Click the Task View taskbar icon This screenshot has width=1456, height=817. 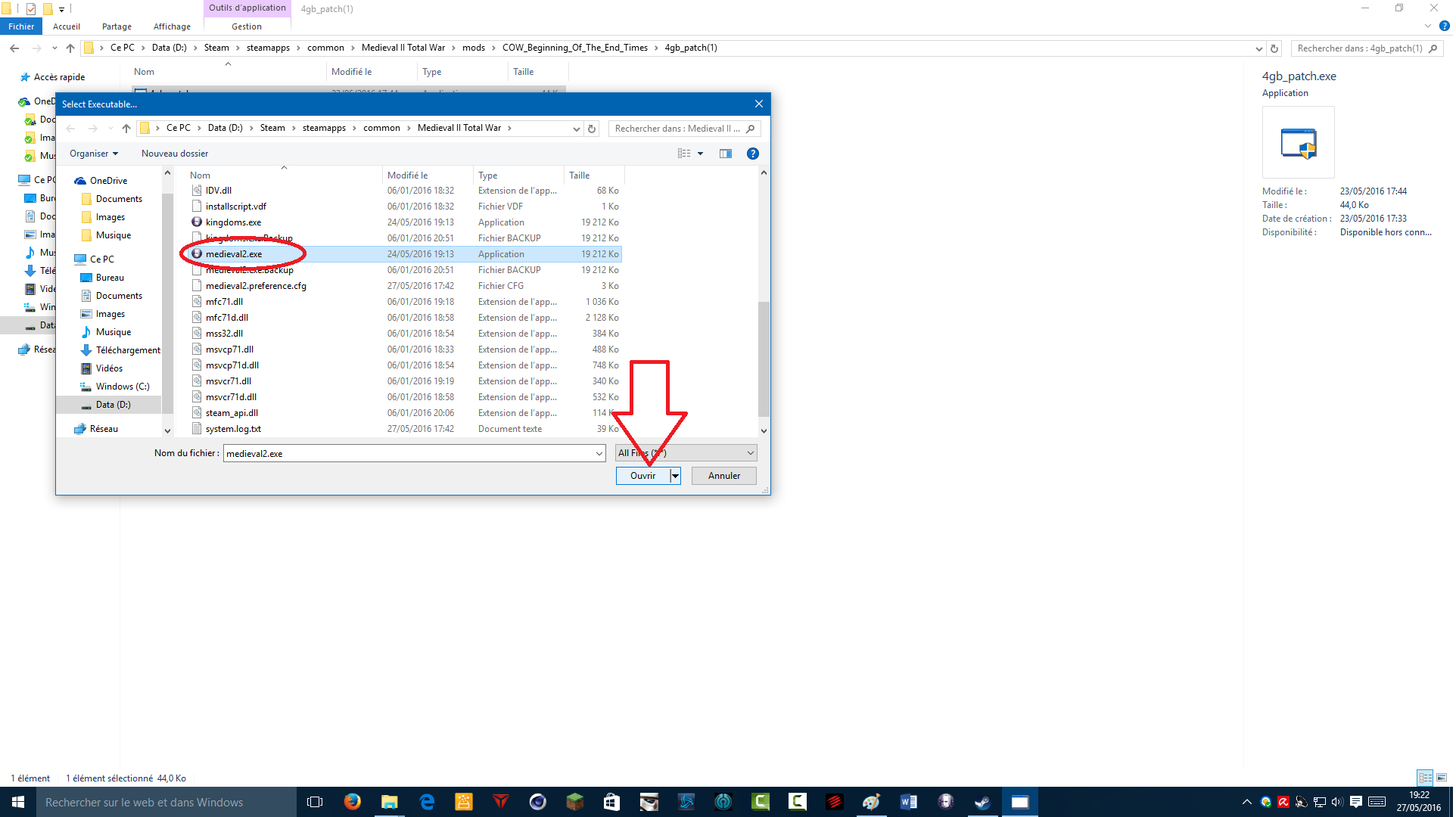click(x=315, y=802)
